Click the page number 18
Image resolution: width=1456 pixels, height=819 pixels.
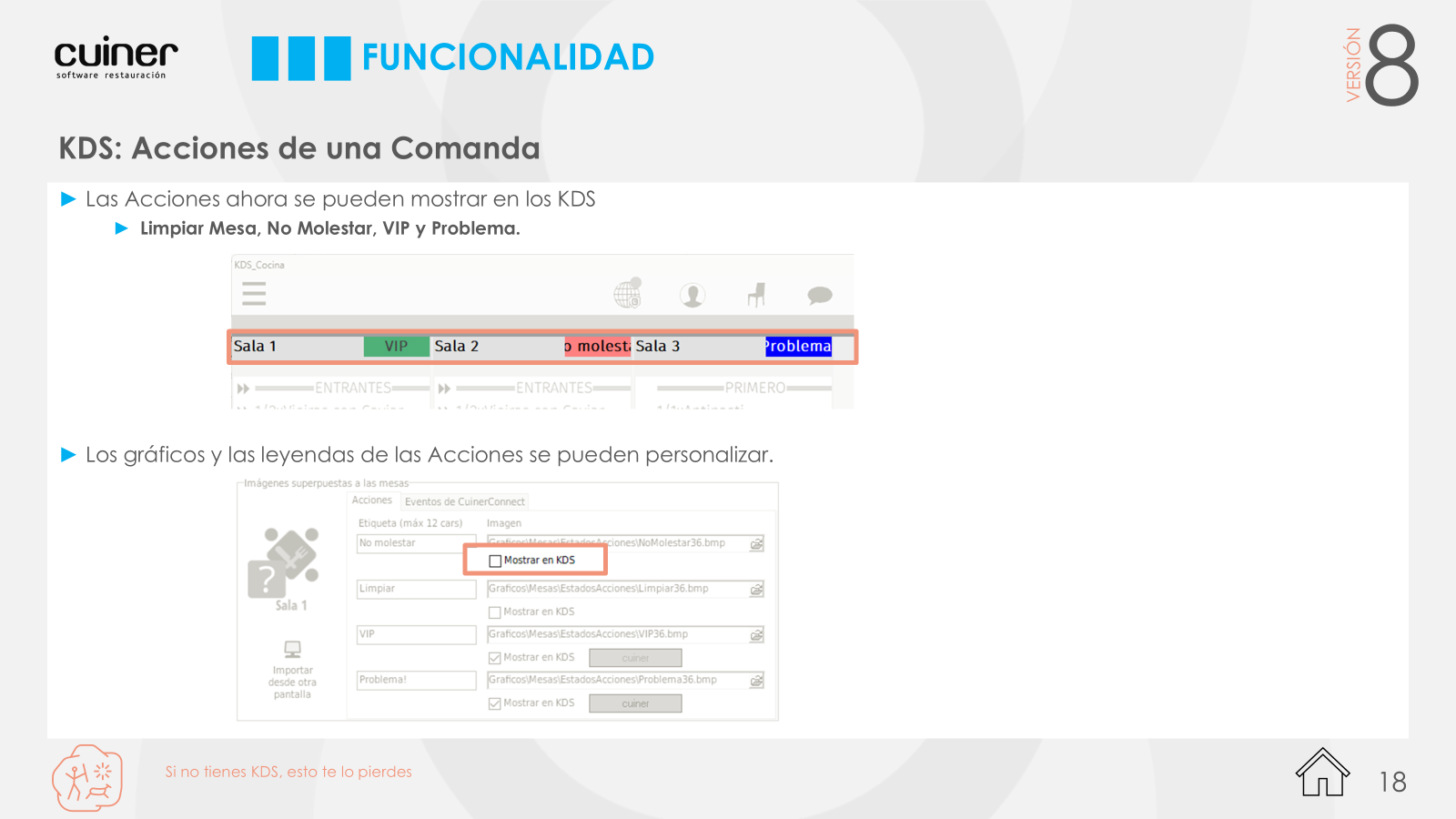(x=1392, y=782)
